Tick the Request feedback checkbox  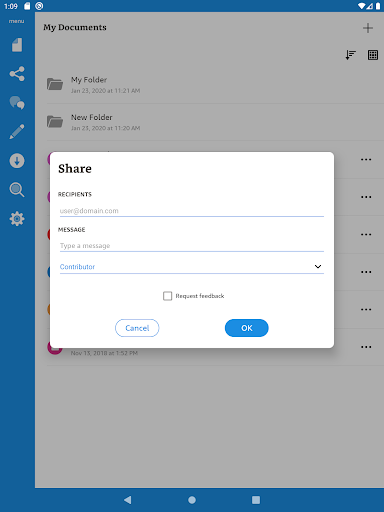tap(168, 296)
